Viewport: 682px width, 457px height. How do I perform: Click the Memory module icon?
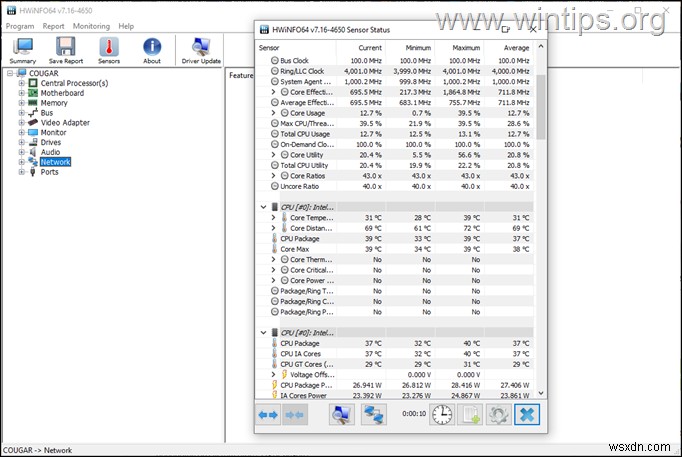(33, 103)
